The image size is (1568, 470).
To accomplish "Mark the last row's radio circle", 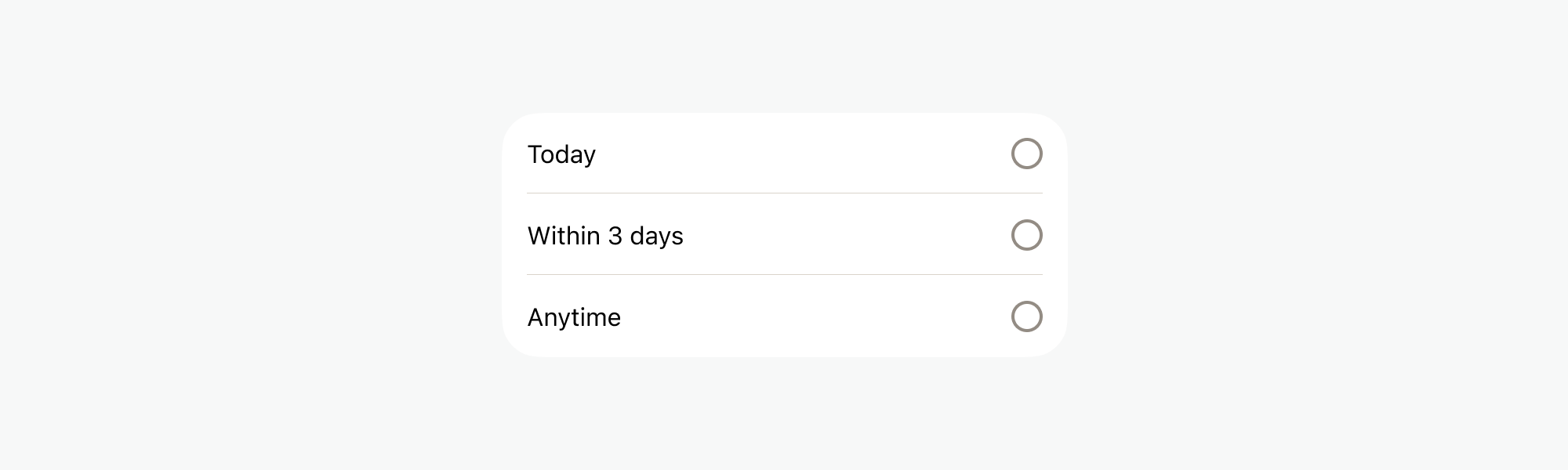I will coord(1026,316).
